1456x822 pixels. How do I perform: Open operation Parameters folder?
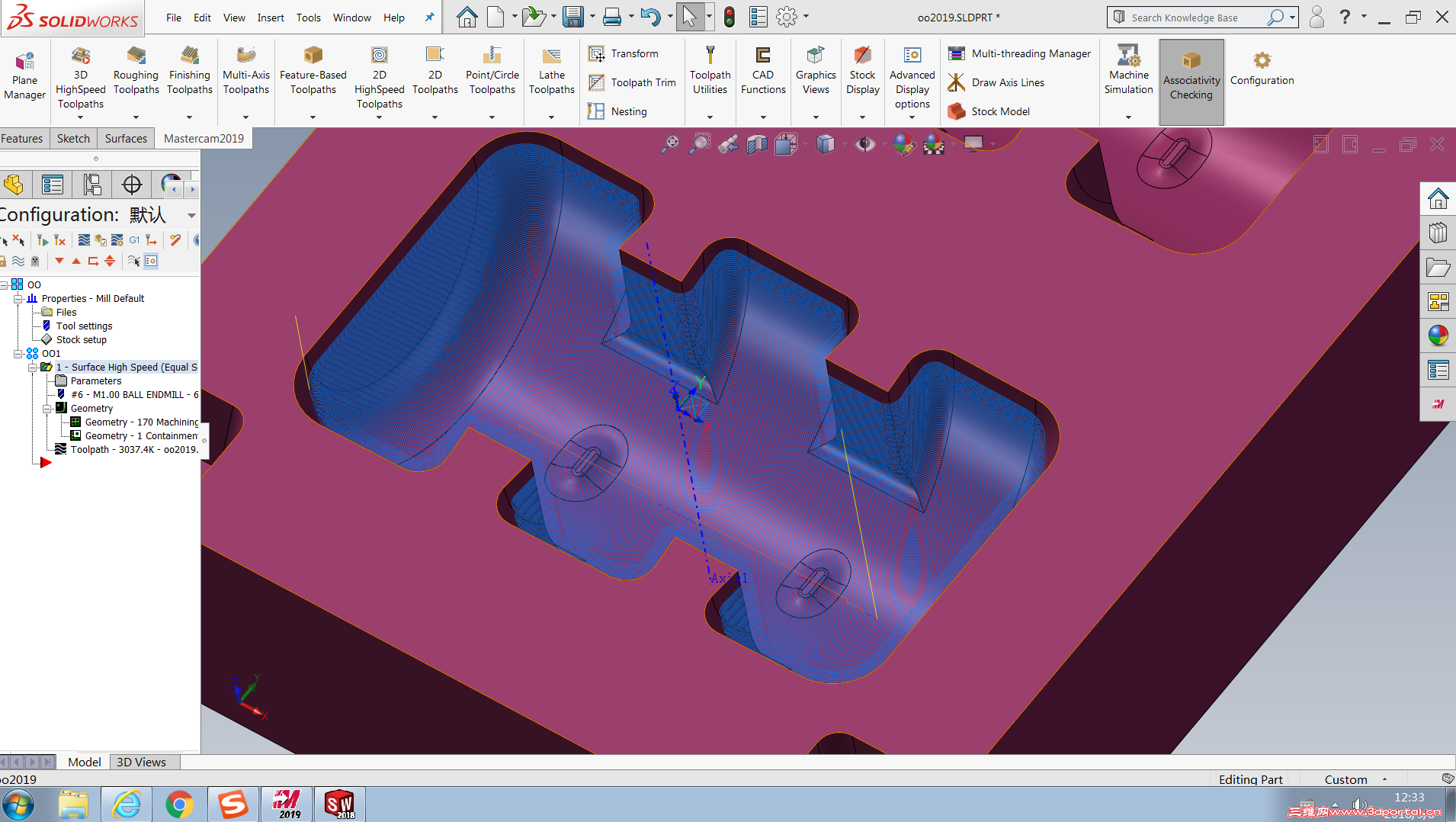[x=96, y=380]
